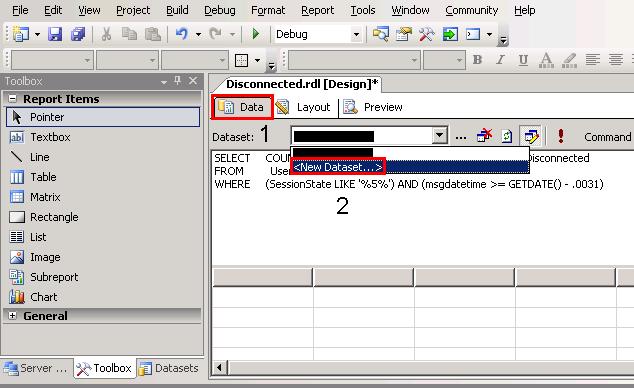
Task: Click the font color A icon
Action: pyautogui.click(x=546, y=60)
